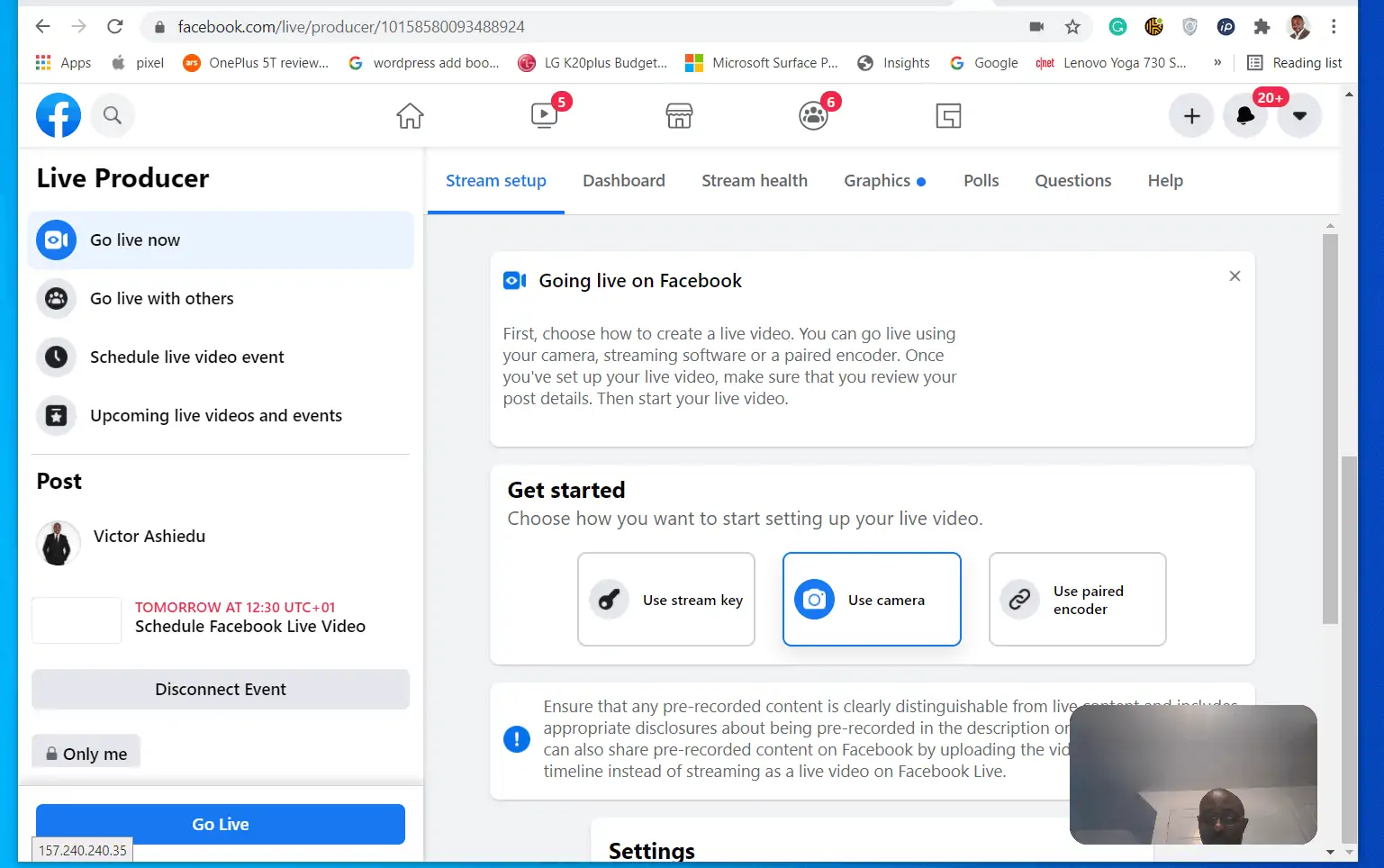Open Lenovo Yoga 730 bookmark

pos(1111,62)
